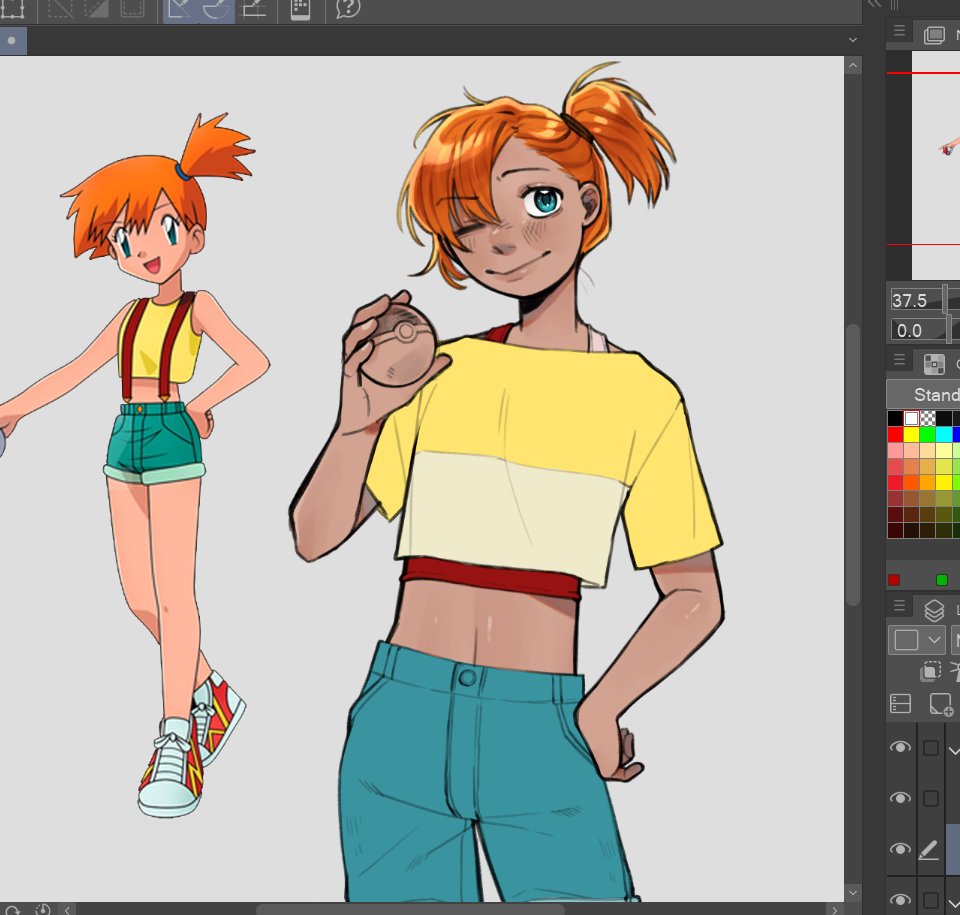This screenshot has height=915, width=960.
Task: Create a new raster layer
Action: 941,704
